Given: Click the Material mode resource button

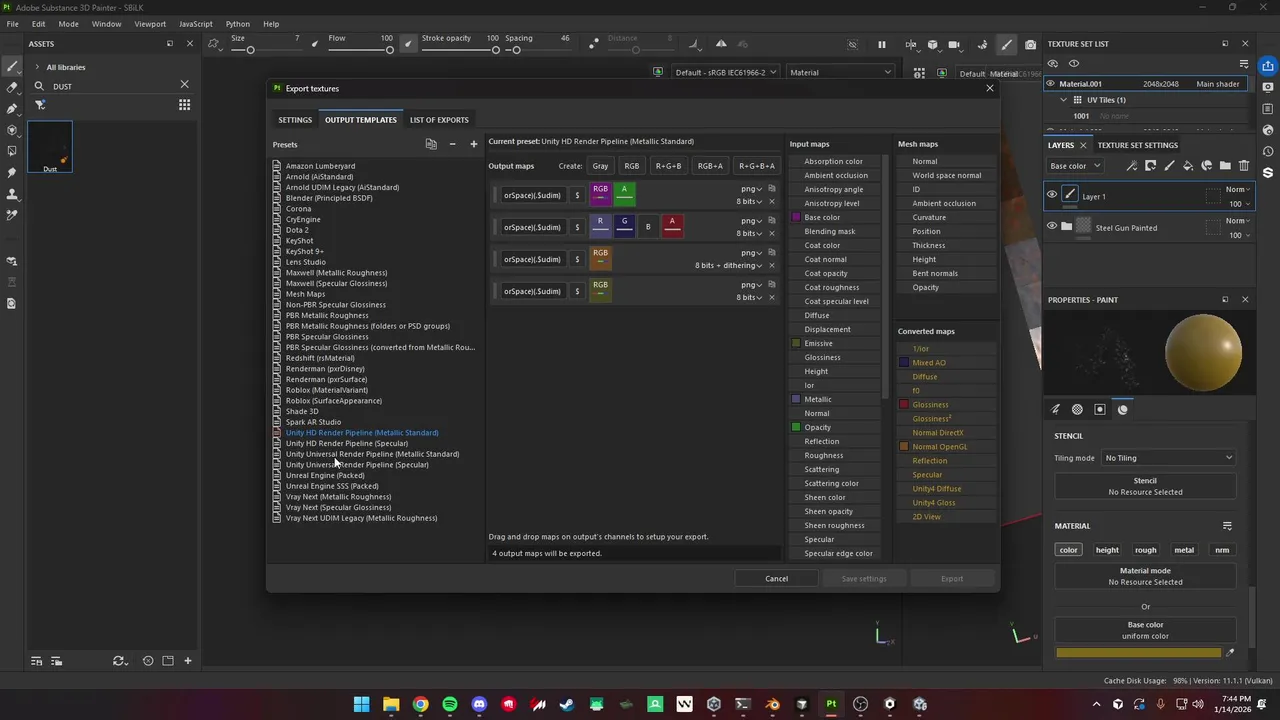Looking at the screenshot, I should (x=1145, y=576).
